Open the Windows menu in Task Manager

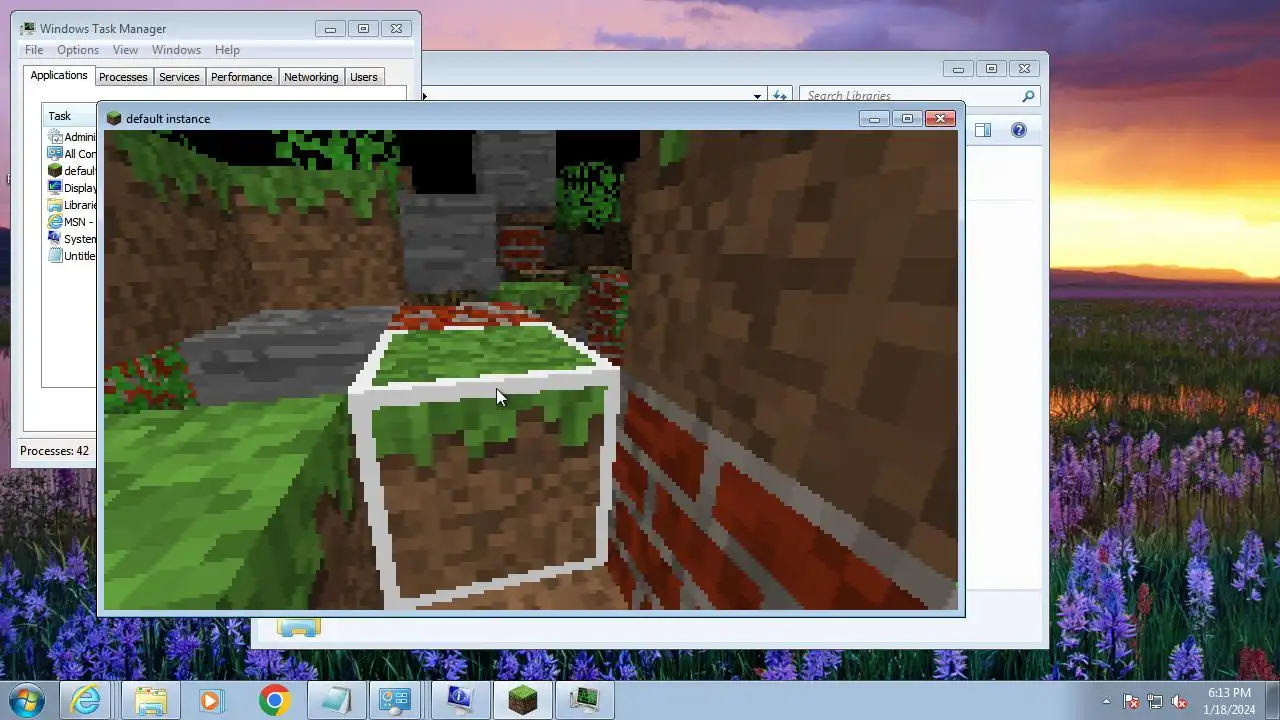pyautogui.click(x=176, y=50)
